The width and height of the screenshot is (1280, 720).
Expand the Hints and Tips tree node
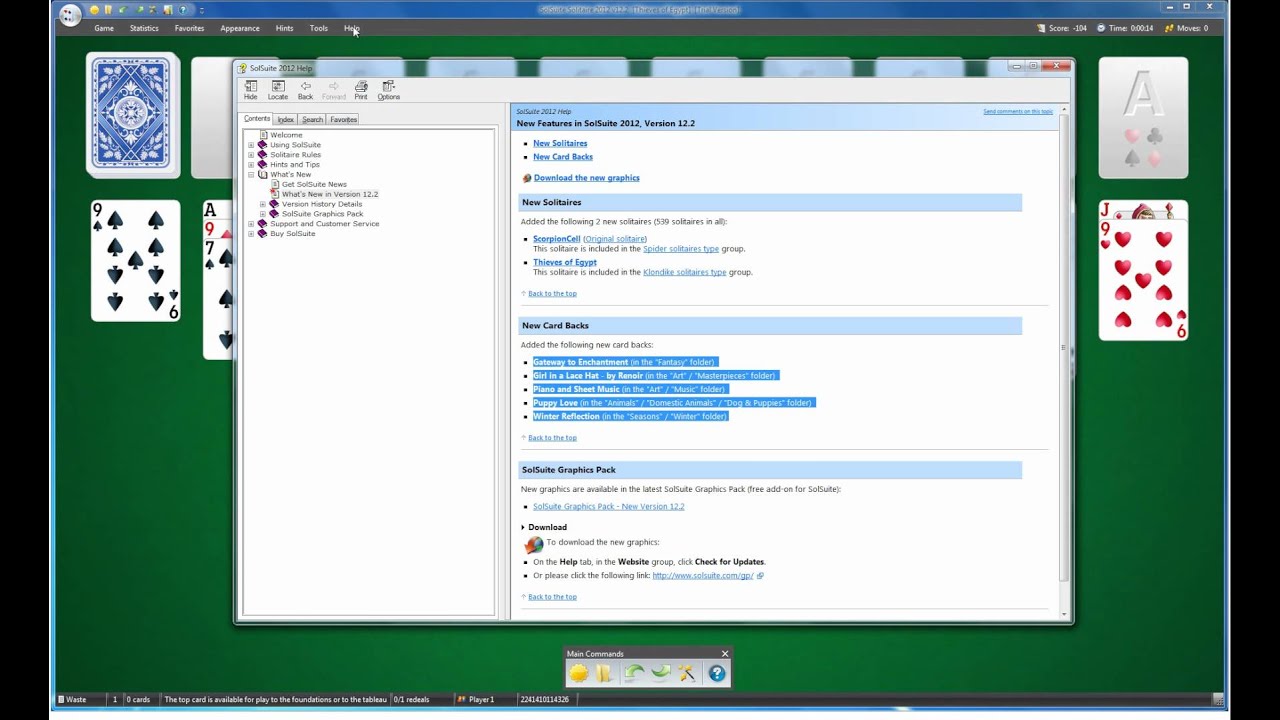pos(251,165)
